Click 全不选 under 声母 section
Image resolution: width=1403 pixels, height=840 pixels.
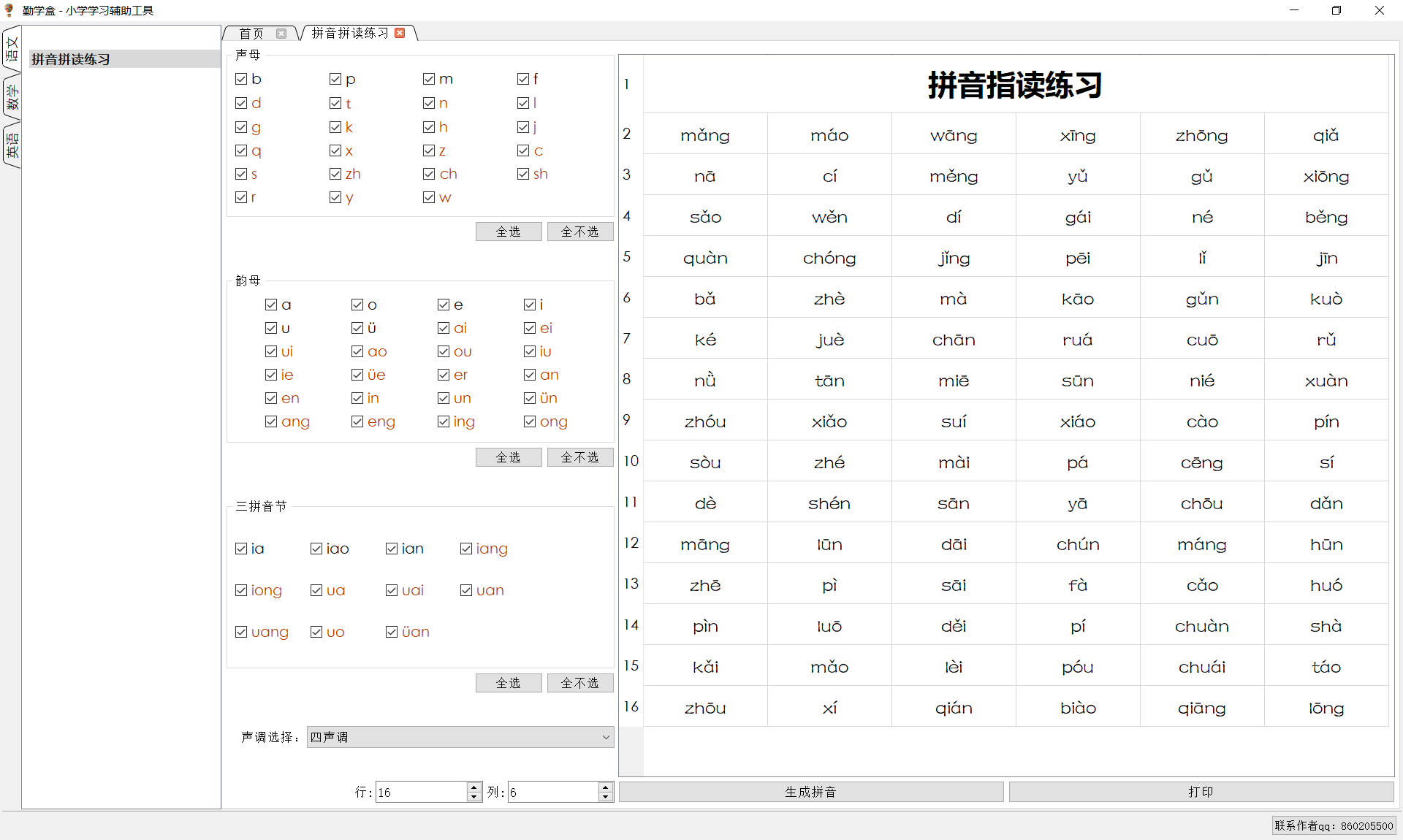(x=579, y=232)
